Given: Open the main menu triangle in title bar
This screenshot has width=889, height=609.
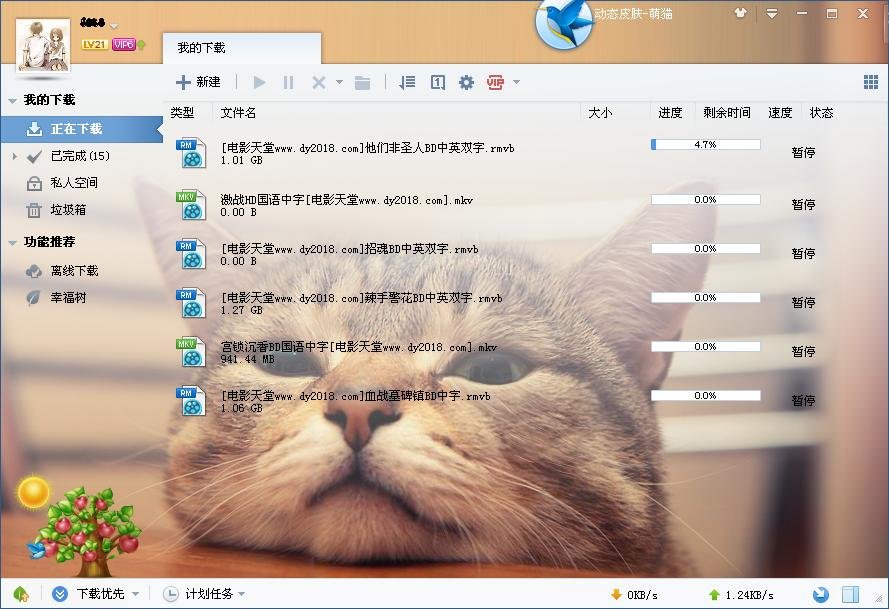Looking at the screenshot, I should [772, 14].
